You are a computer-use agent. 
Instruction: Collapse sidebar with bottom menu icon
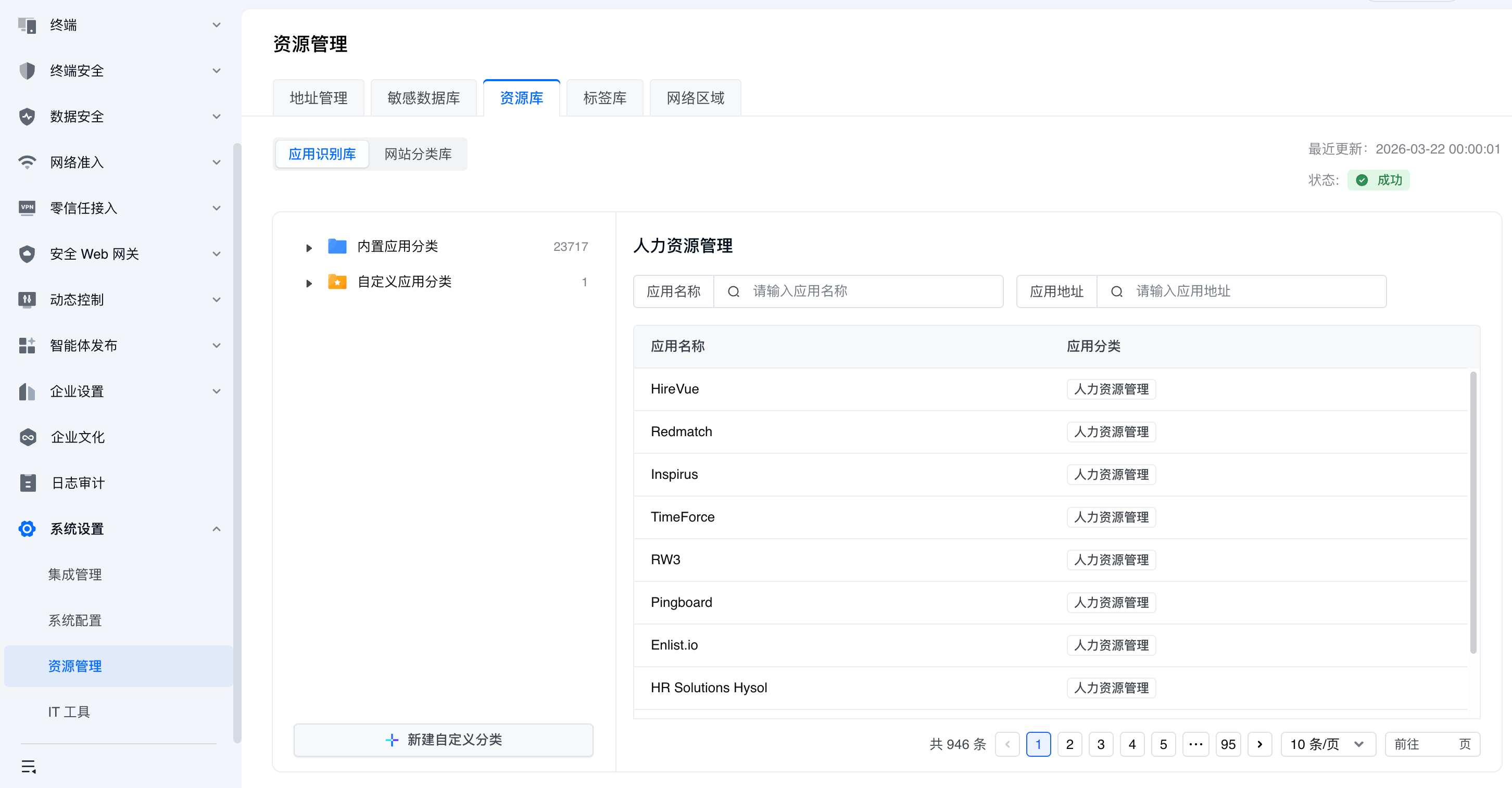point(28,766)
